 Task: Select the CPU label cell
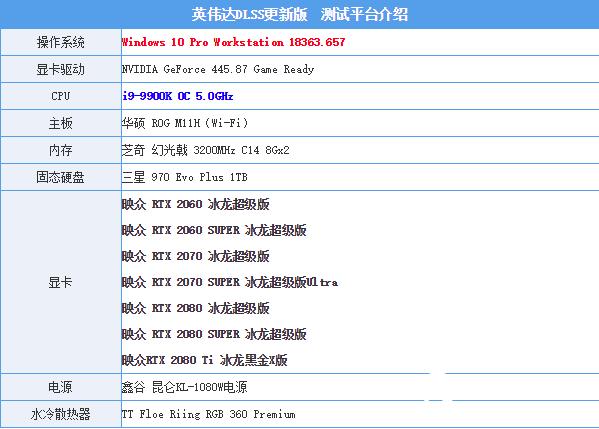(61, 96)
